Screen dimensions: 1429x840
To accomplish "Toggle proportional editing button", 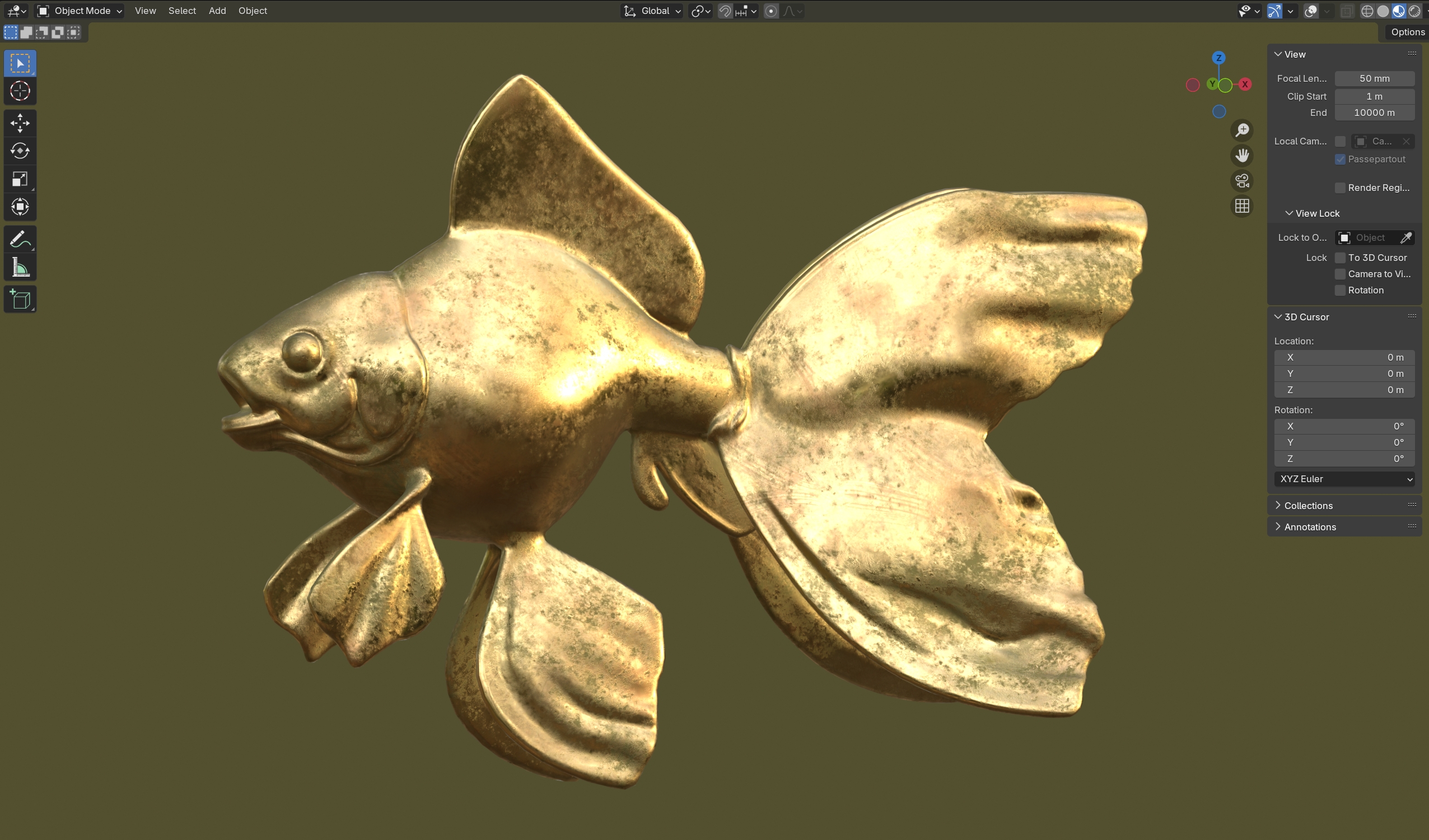I will tap(770, 11).
